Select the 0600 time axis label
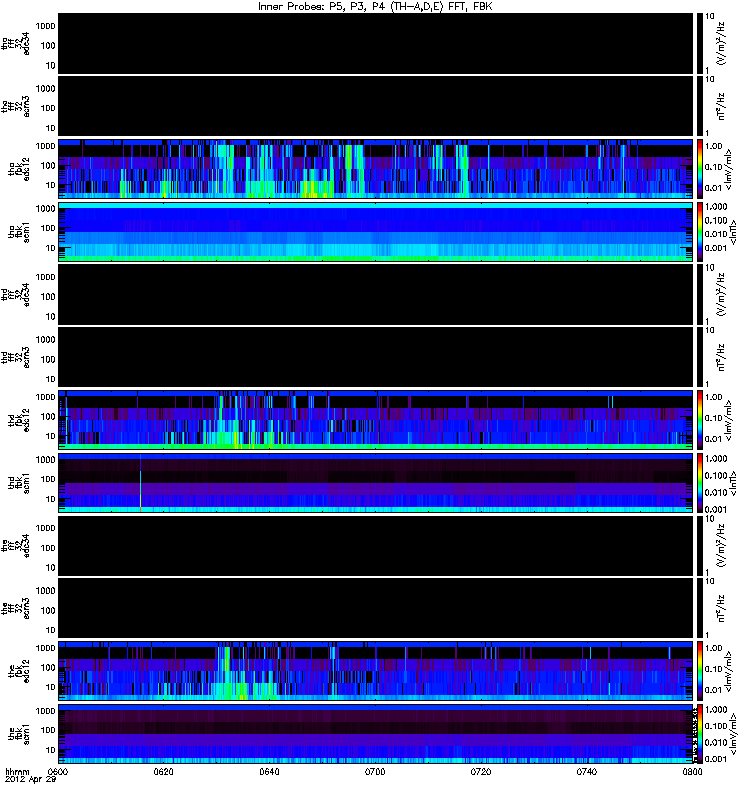The height and width of the screenshot is (800, 750). (58, 771)
